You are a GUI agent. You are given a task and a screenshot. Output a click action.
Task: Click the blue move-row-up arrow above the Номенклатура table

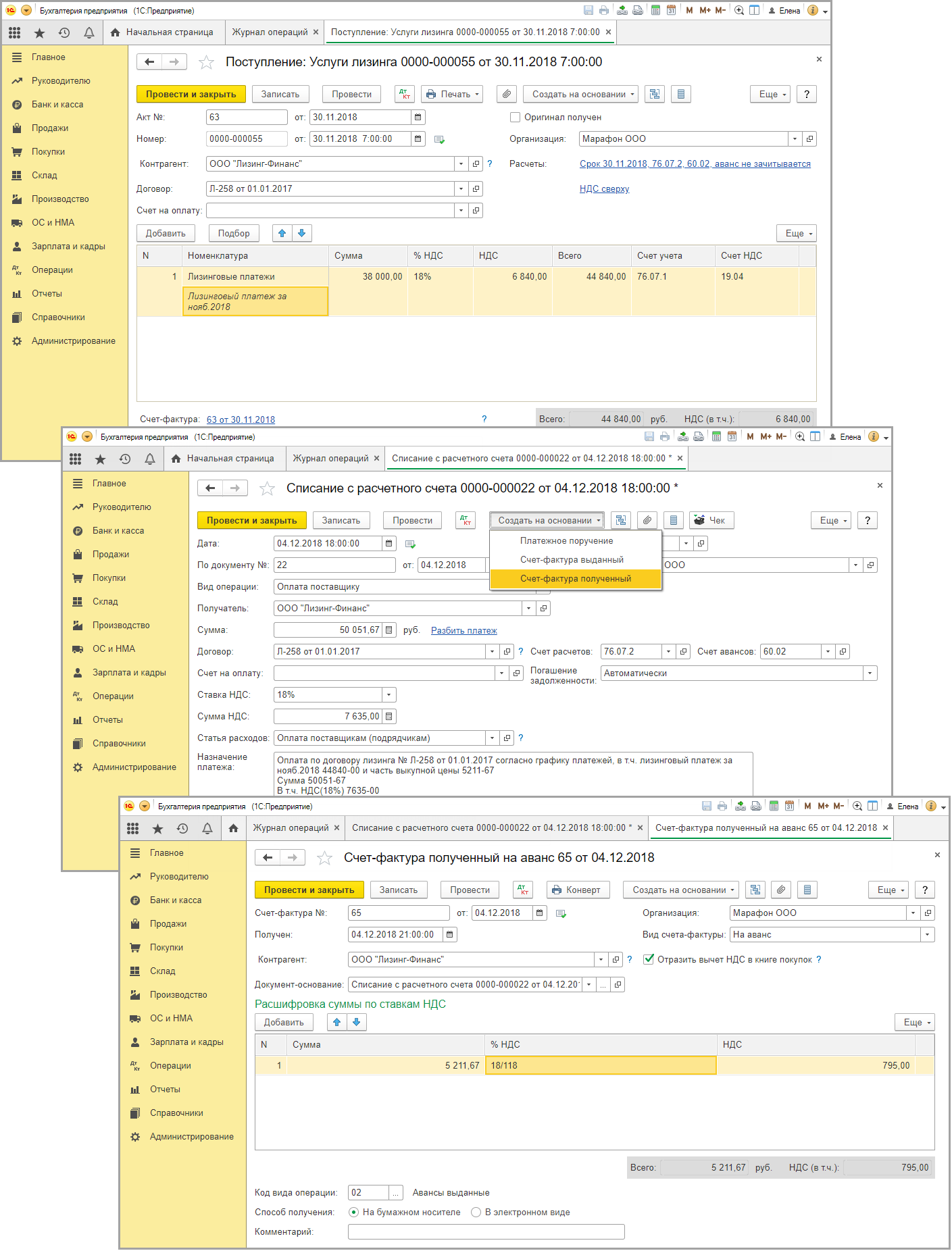pyautogui.click(x=282, y=234)
